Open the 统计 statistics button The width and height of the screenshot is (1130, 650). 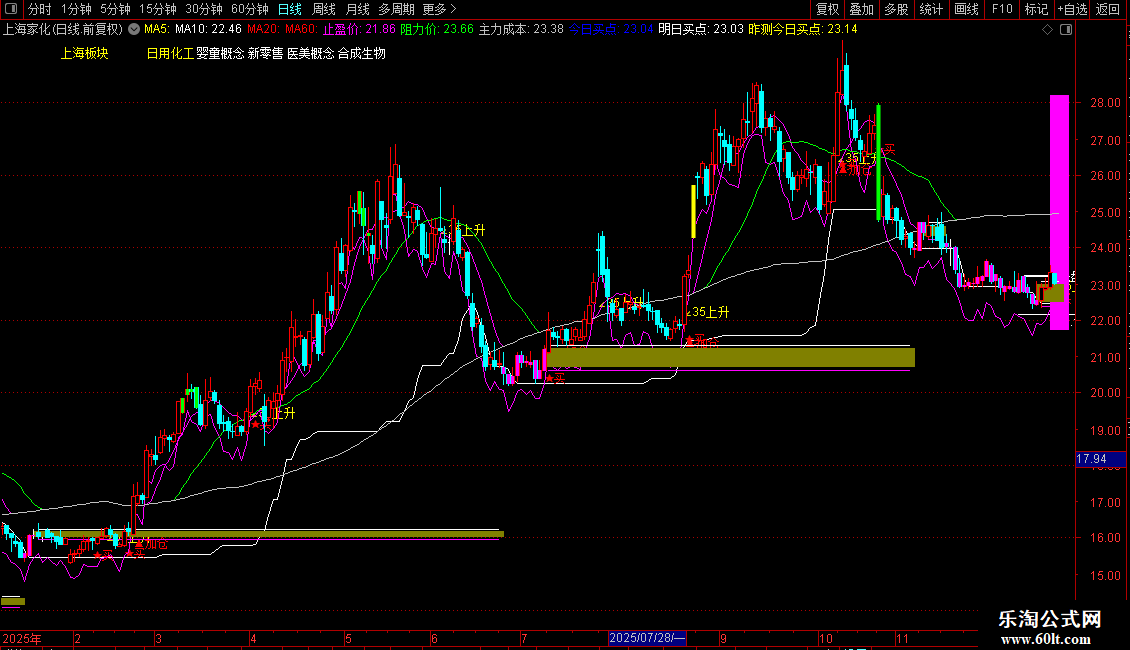click(x=931, y=9)
